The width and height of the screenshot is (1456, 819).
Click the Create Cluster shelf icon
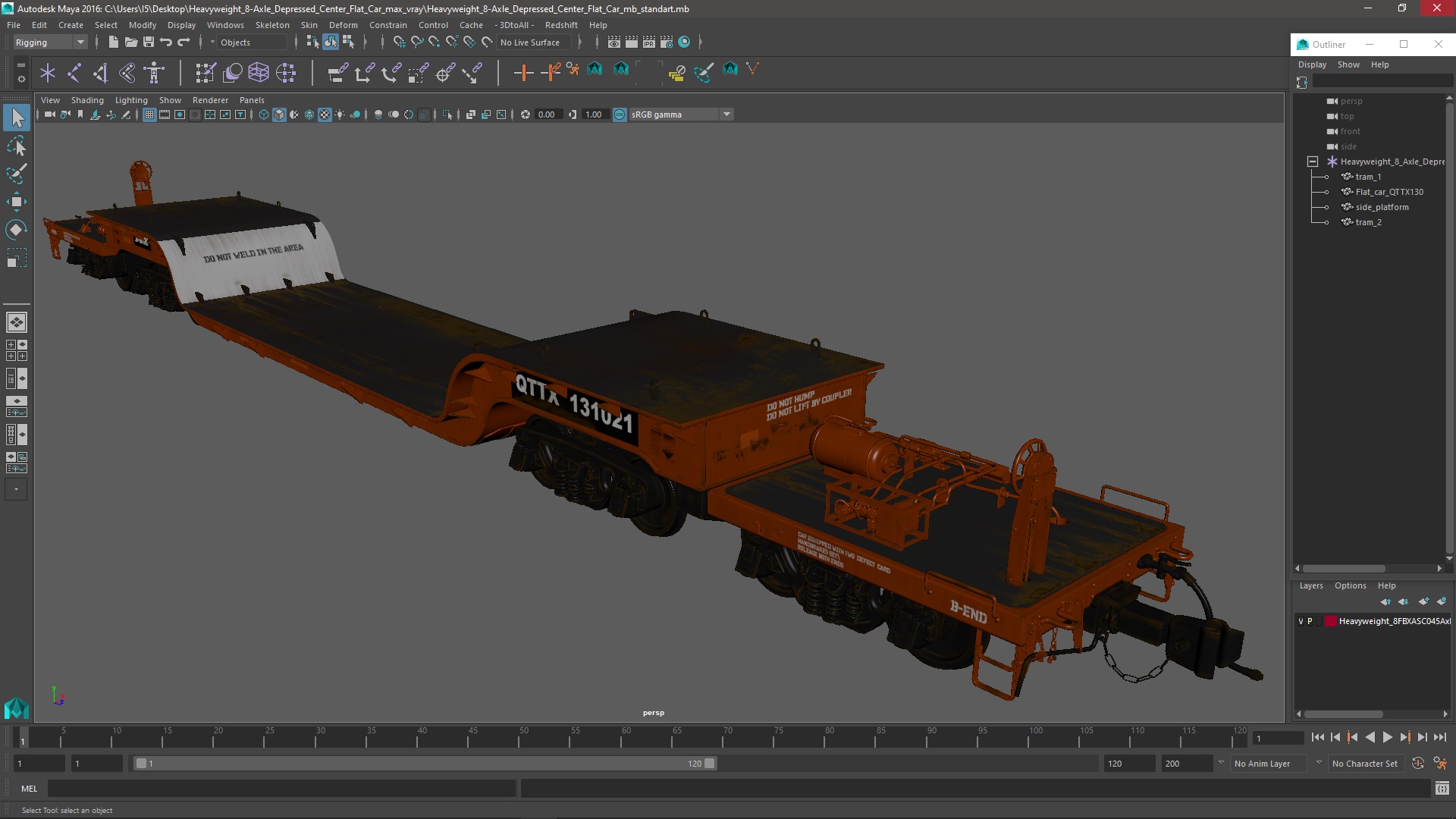click(286, 73)
